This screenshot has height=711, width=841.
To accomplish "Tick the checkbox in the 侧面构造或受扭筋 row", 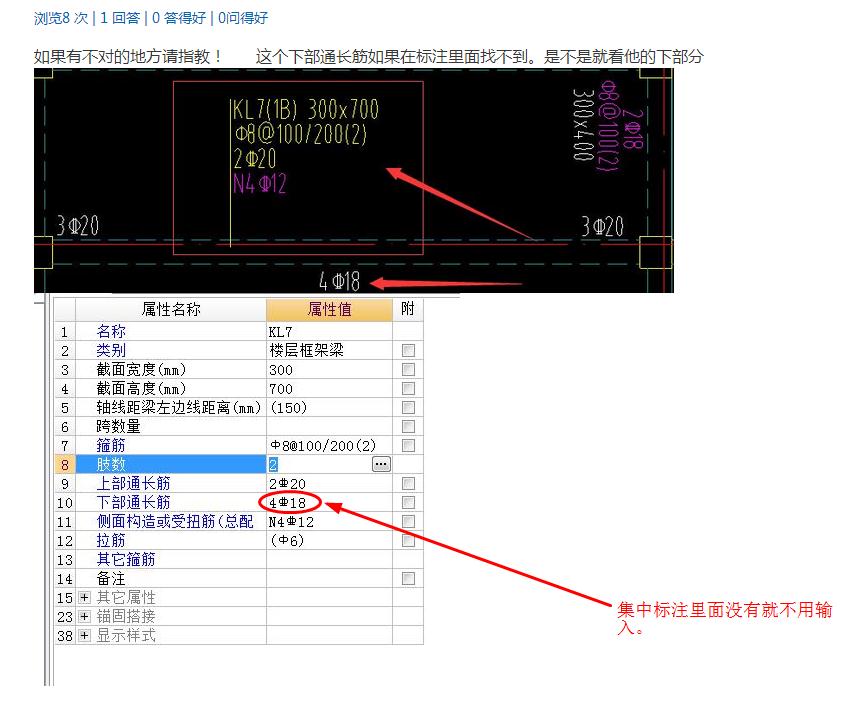I will coord(408,521).
